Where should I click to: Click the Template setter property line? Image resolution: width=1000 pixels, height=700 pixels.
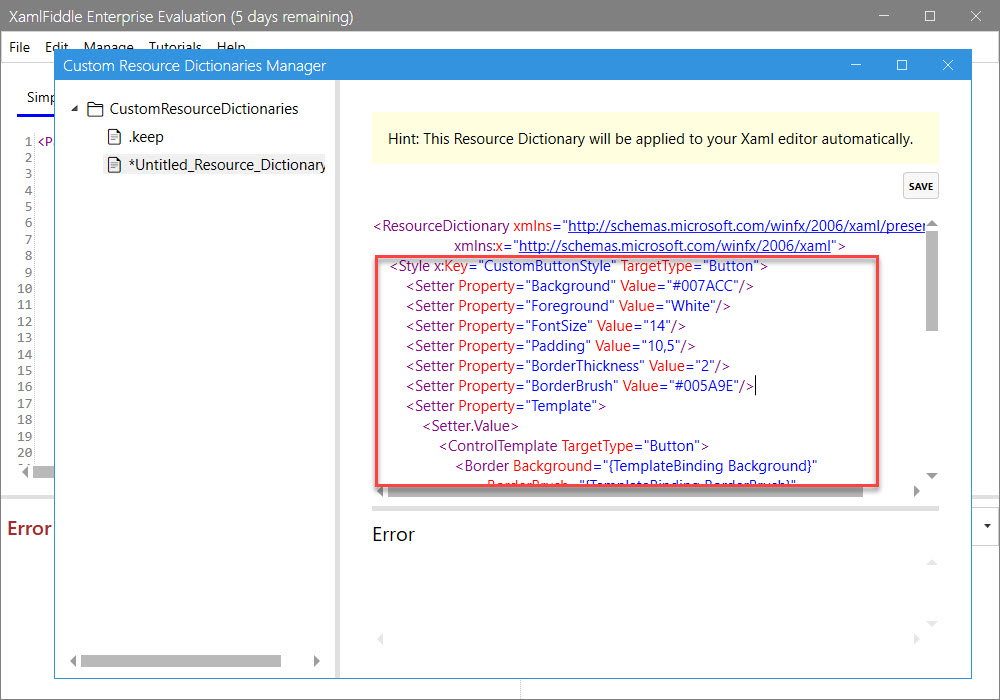pyautogui.click(x=506, y=406)
